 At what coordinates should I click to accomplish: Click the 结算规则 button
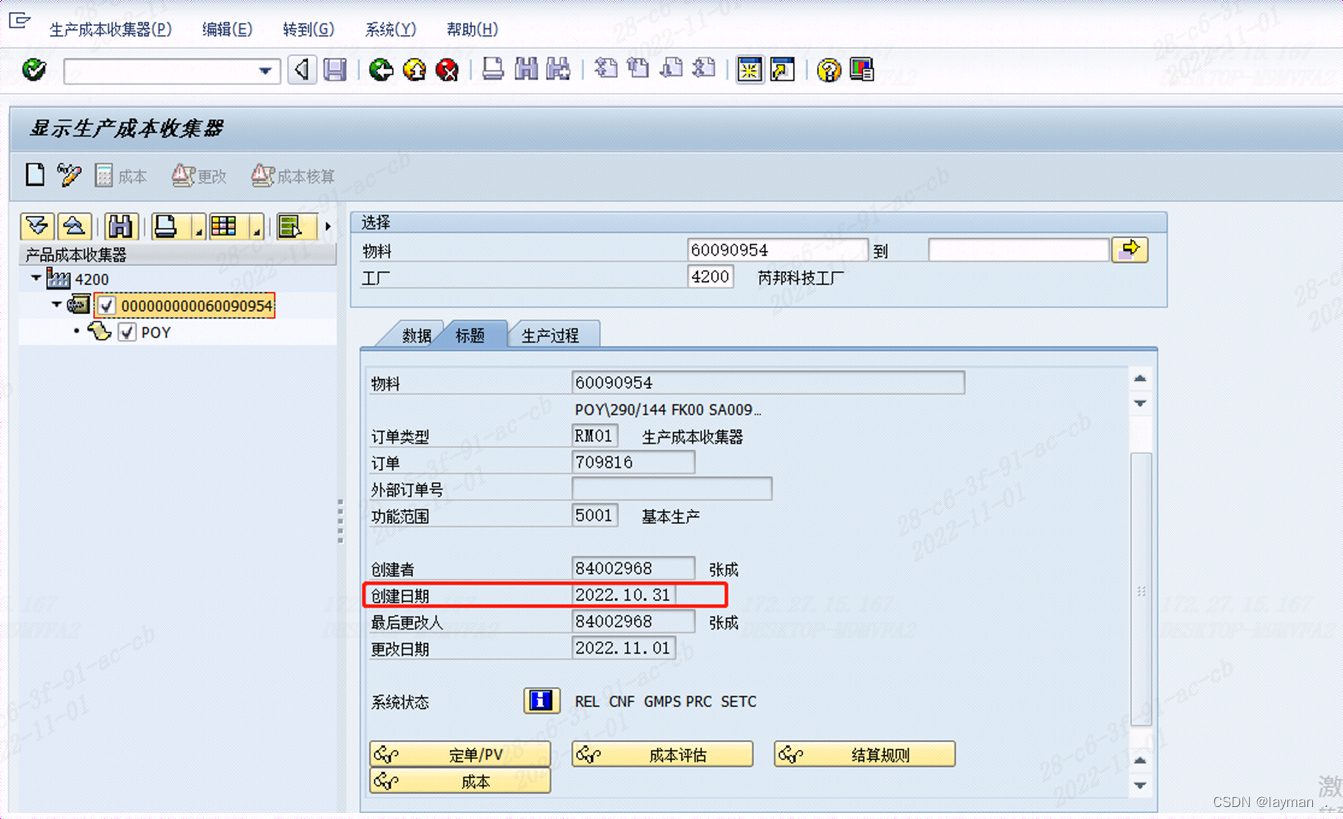864,755
